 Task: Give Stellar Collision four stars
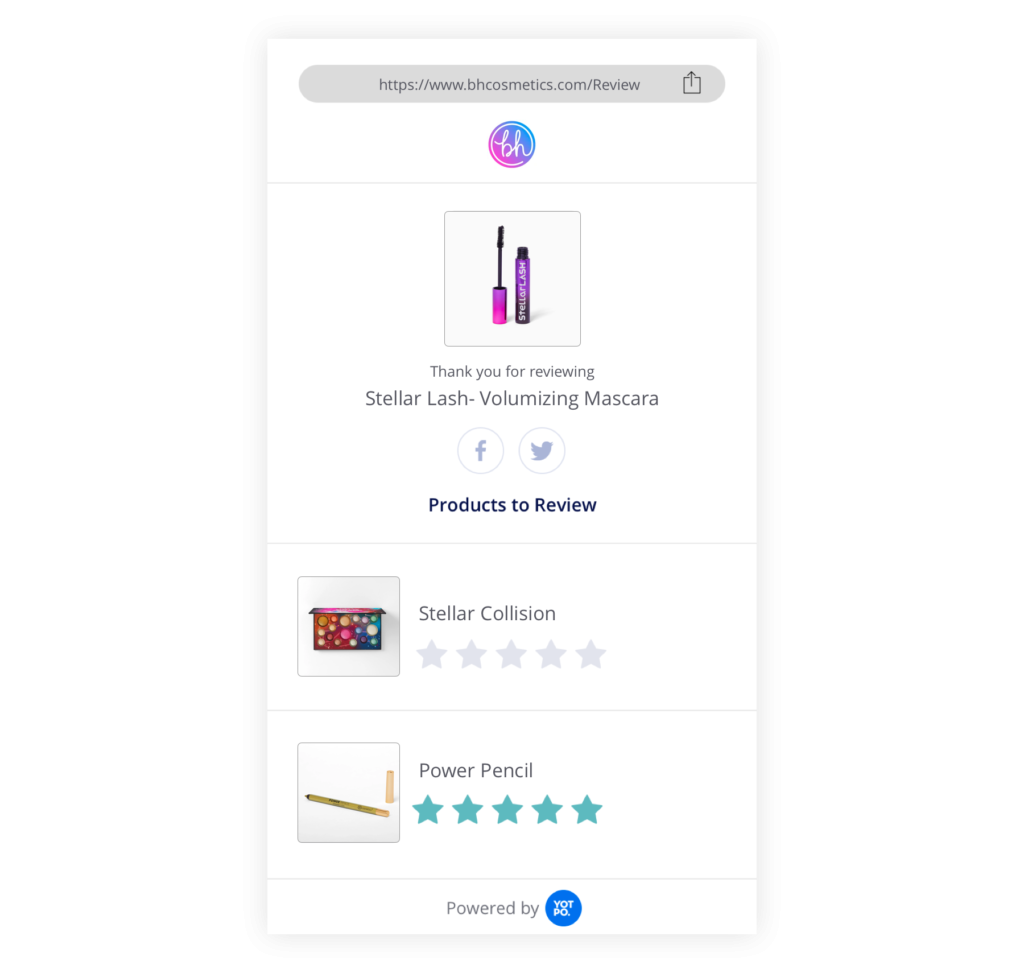tap(551, 654)
